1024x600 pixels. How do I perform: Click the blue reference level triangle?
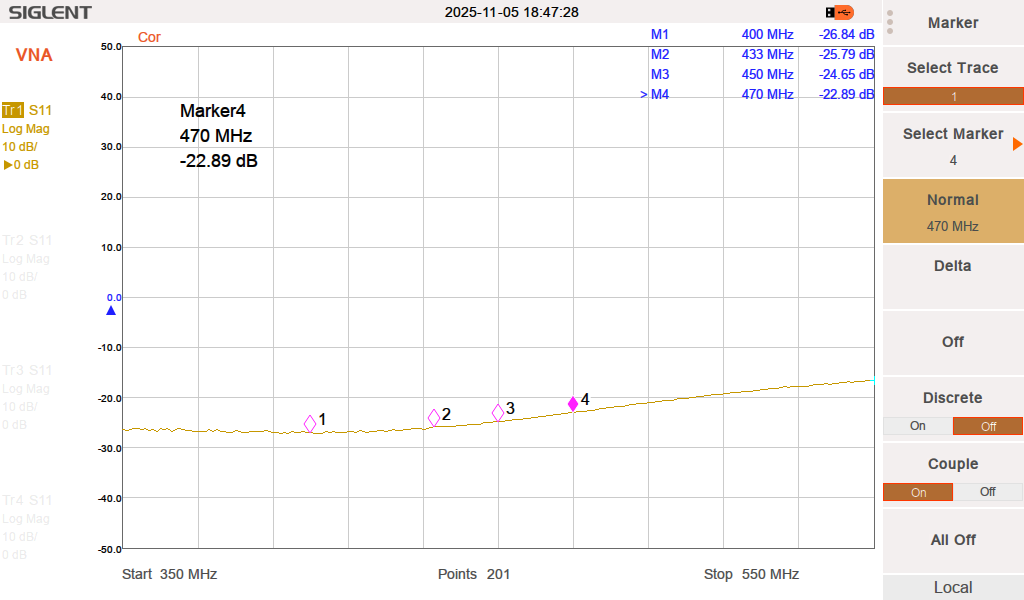[111, 311]
